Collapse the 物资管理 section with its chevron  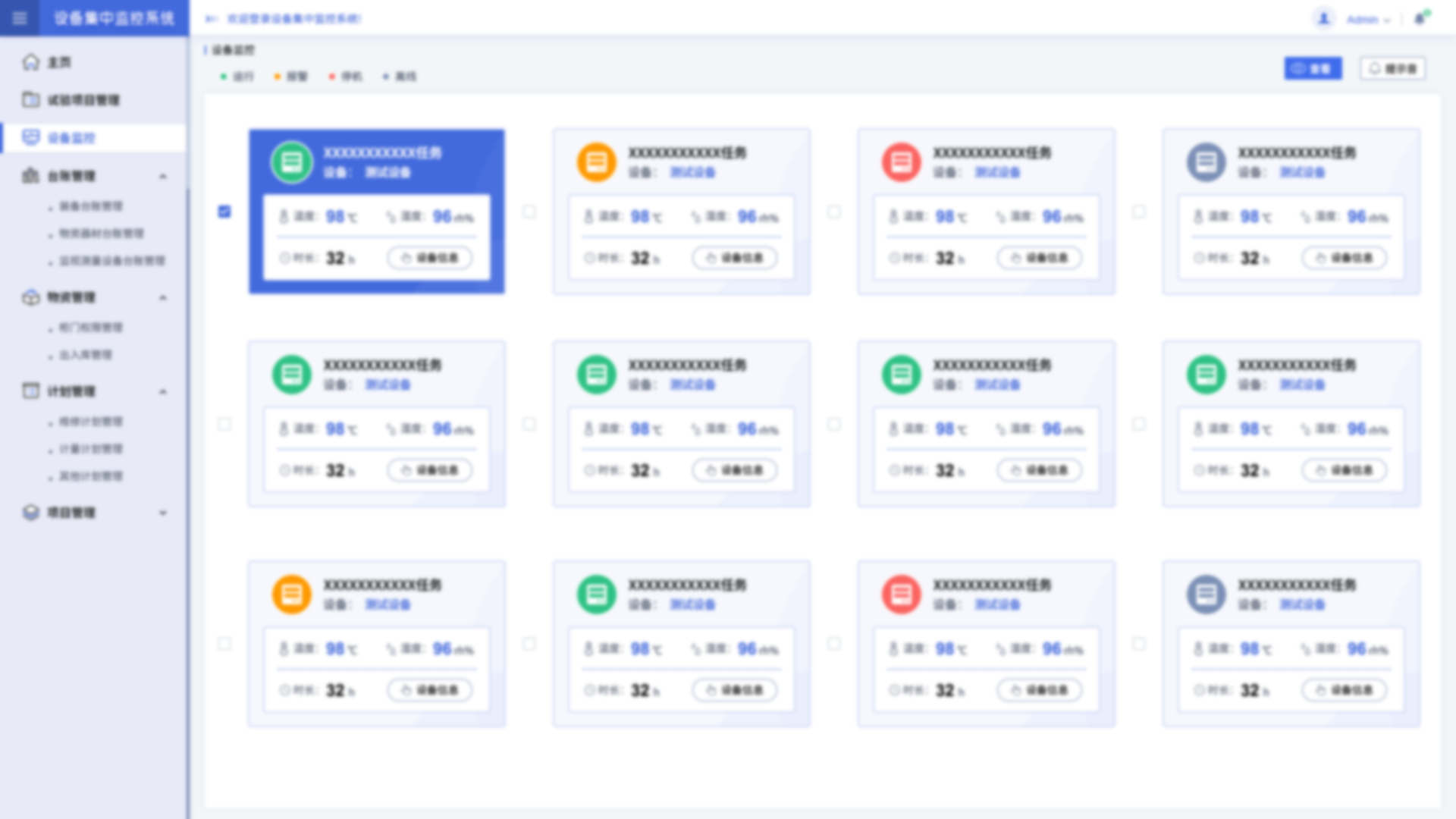click(x=163, y=297)
